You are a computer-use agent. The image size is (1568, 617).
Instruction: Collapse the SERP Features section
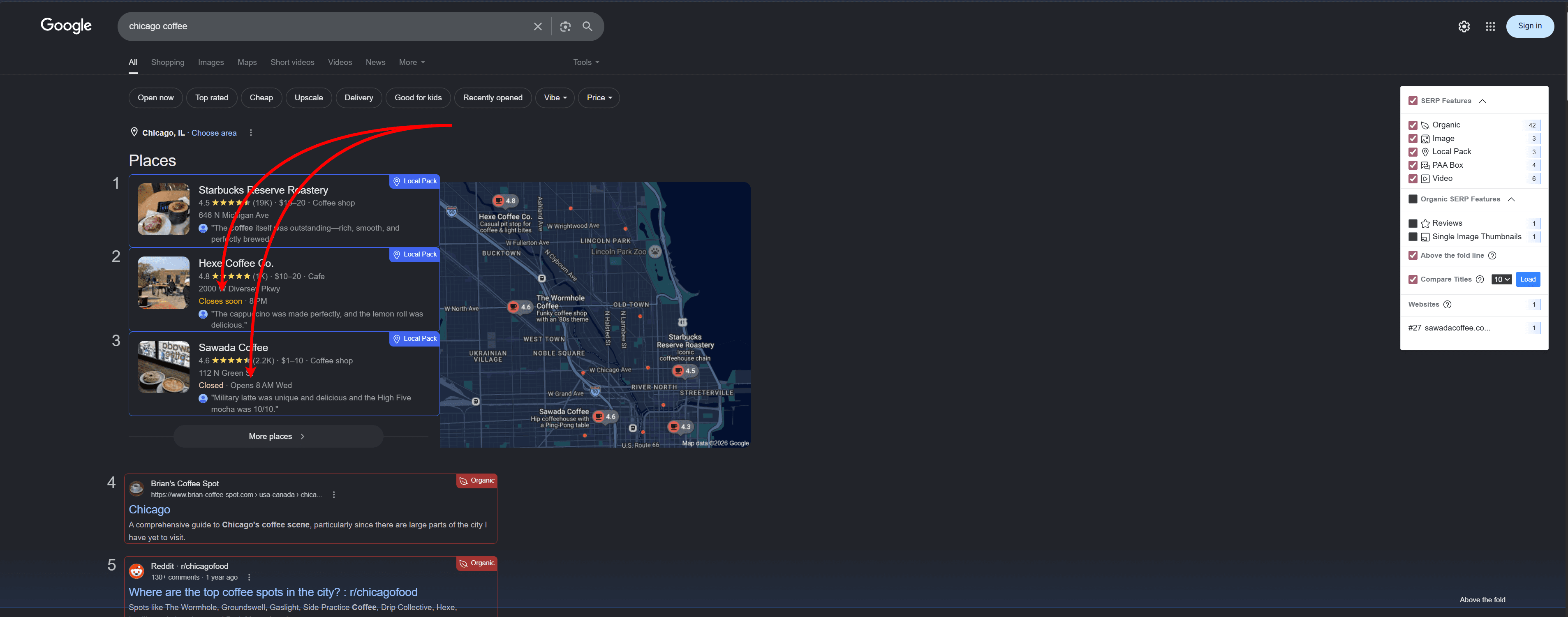tap(1482, 101)
